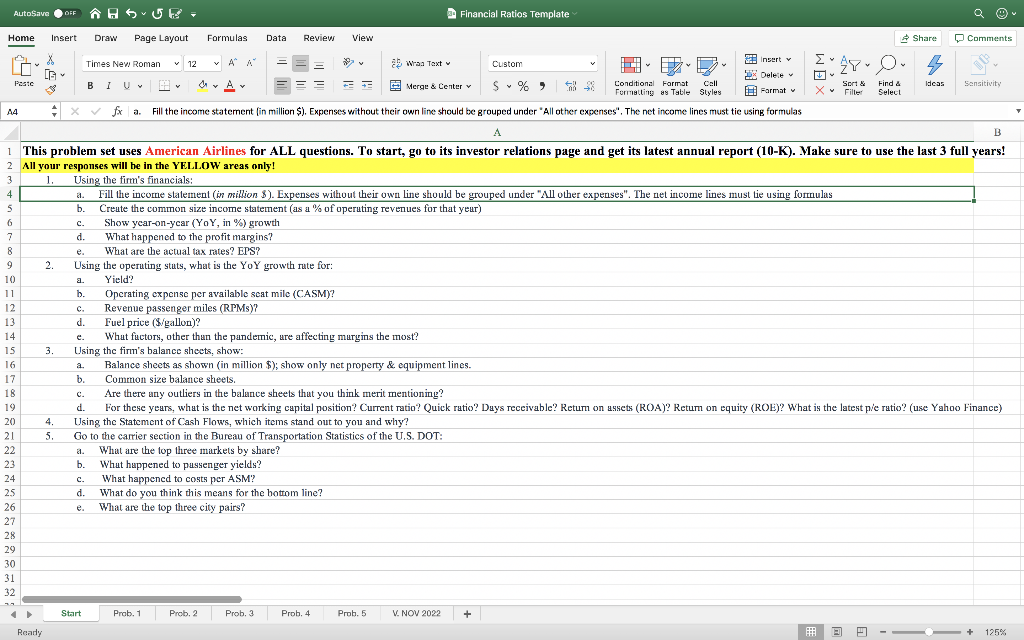Click the smiley feedback icon

[1002, 13]
